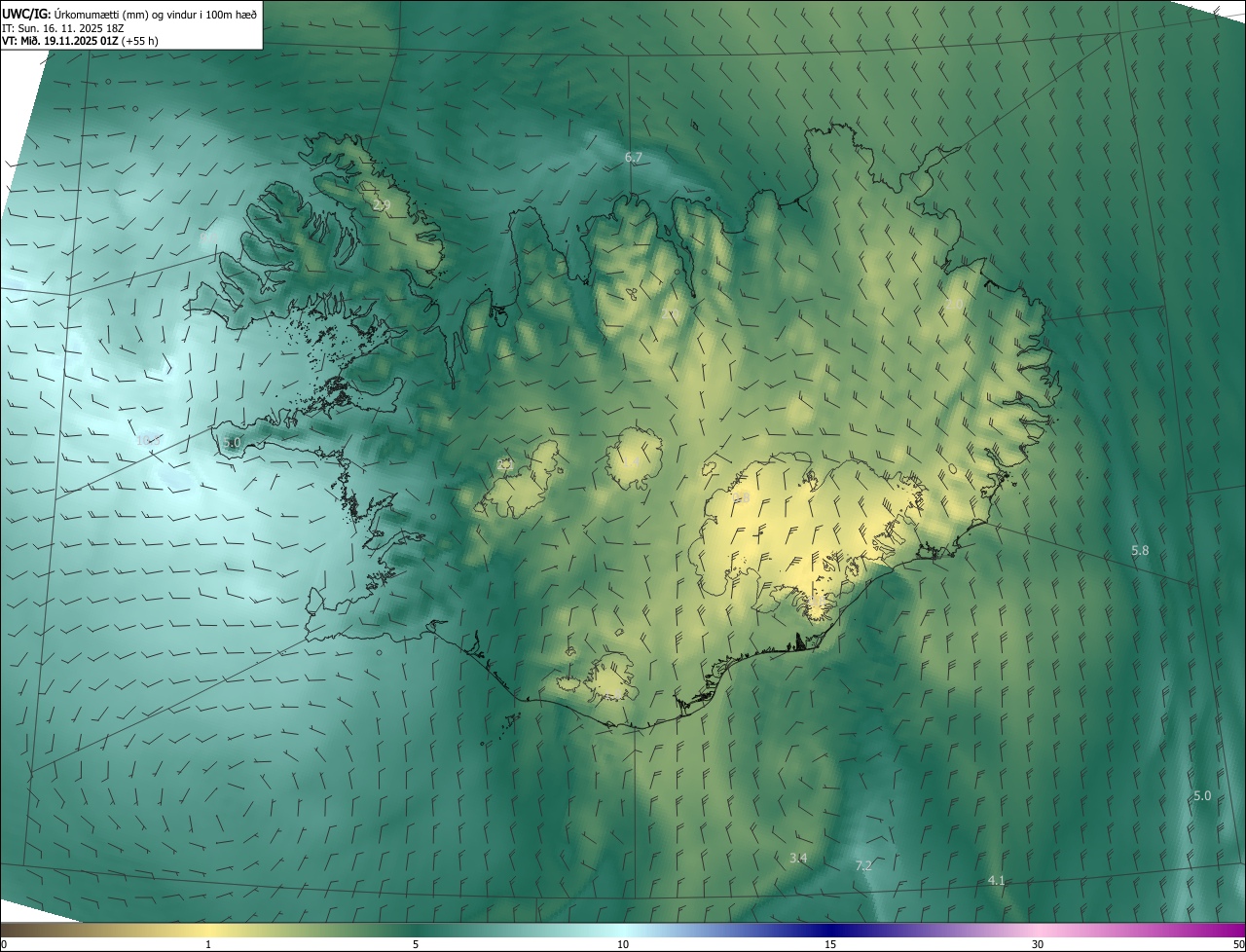The width and height of the screenshot is (1246, 952).
Task: Click the 15 tick on the colorbar
Action: pos(830,944)
